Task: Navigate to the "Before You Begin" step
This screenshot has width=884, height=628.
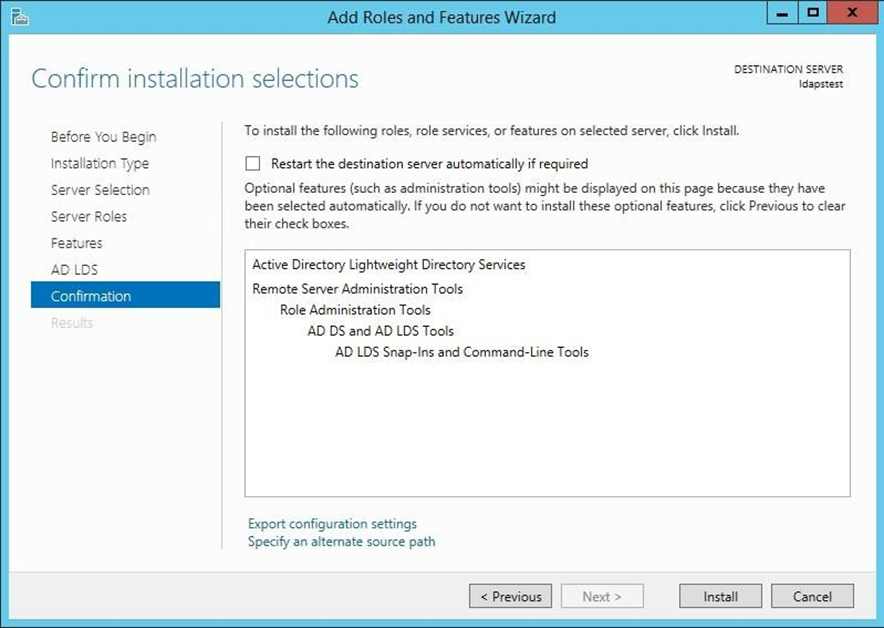Action: (103, 136)
